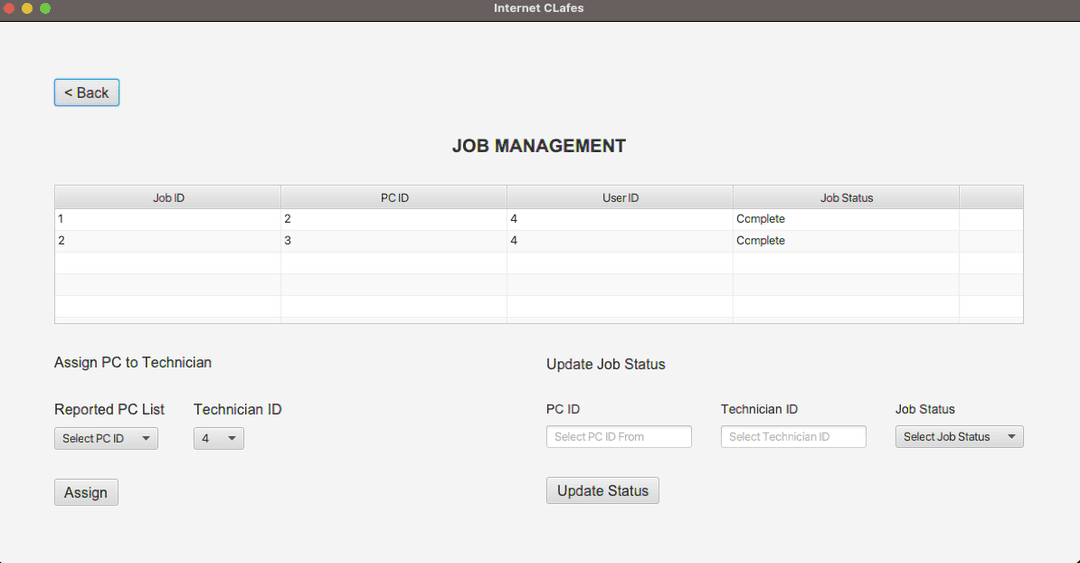1080x563 pixels.
Task: Open the Select PC ID dropdown
Action: [105, 438]
